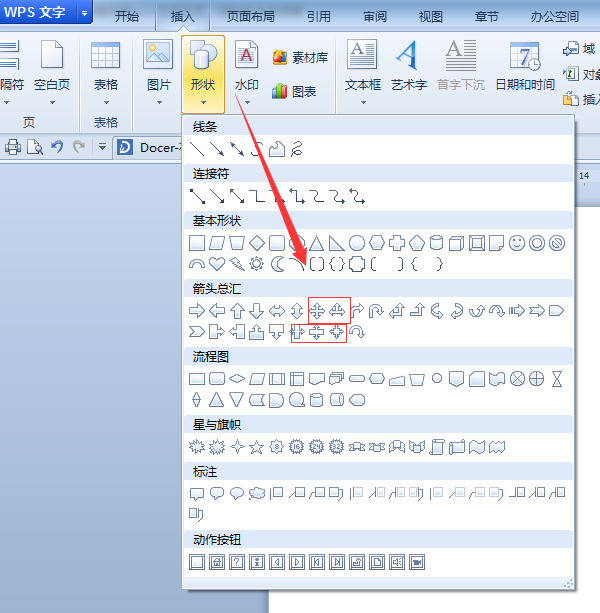Open print preview in quick toolbar
Viewport: 600px width, 613px height.
(35, 147)
